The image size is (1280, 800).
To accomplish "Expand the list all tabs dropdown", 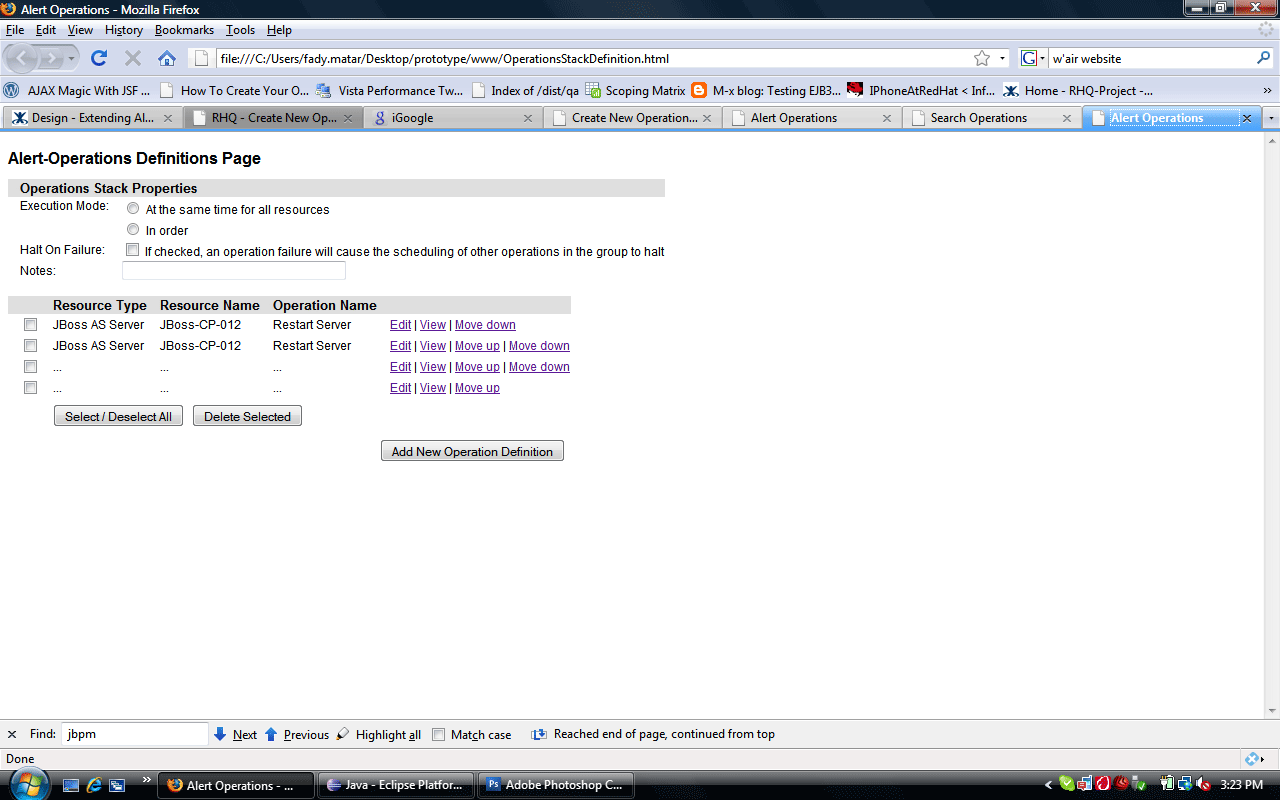I will pyautogui.click(x=1271, y=118).
